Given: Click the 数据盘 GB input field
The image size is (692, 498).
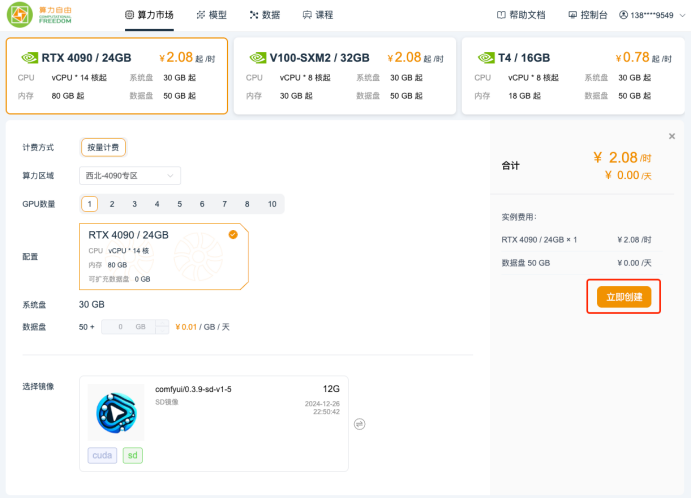Looking at the screenshot, I should click(129, 327).
